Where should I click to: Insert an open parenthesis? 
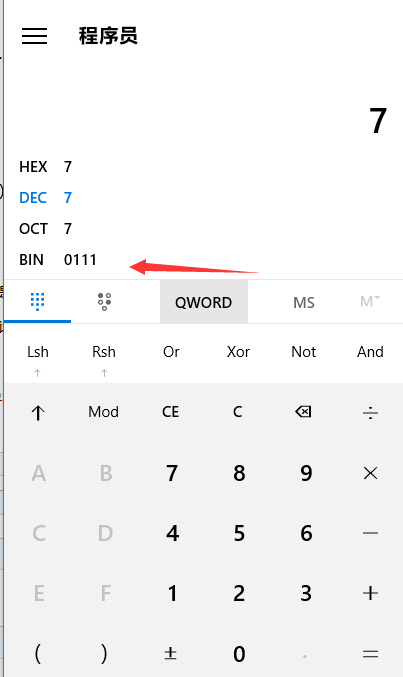click(x=38, y=654)
